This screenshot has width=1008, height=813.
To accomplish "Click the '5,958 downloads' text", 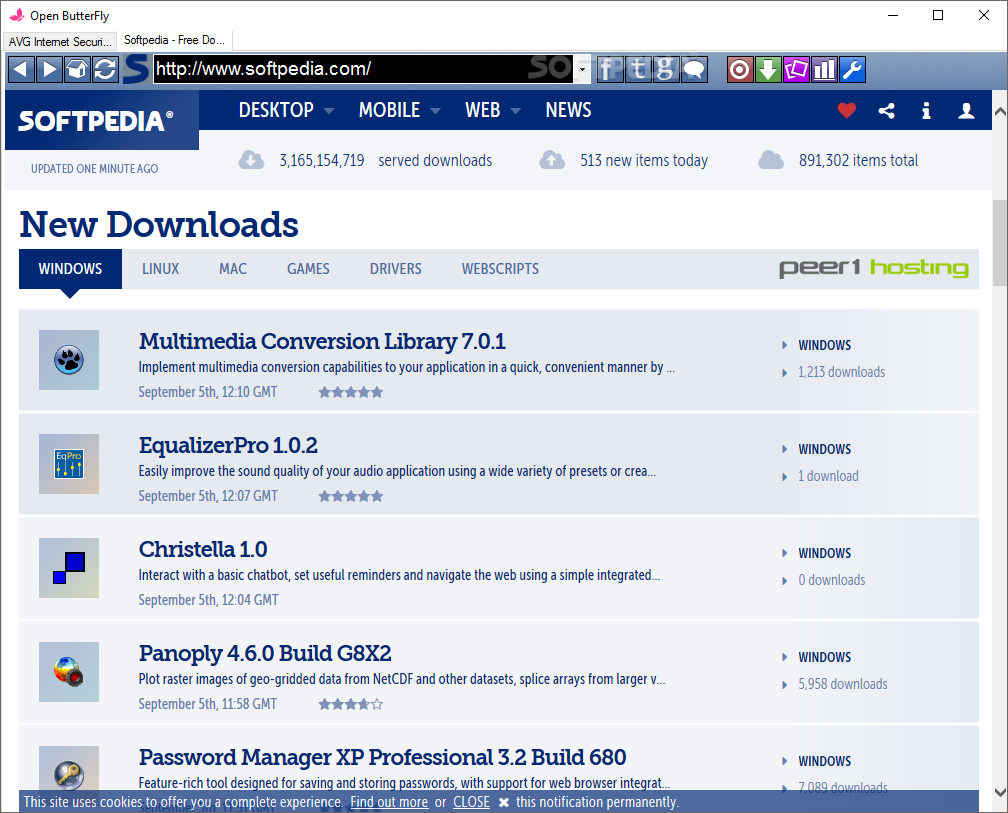I will 843,684.
